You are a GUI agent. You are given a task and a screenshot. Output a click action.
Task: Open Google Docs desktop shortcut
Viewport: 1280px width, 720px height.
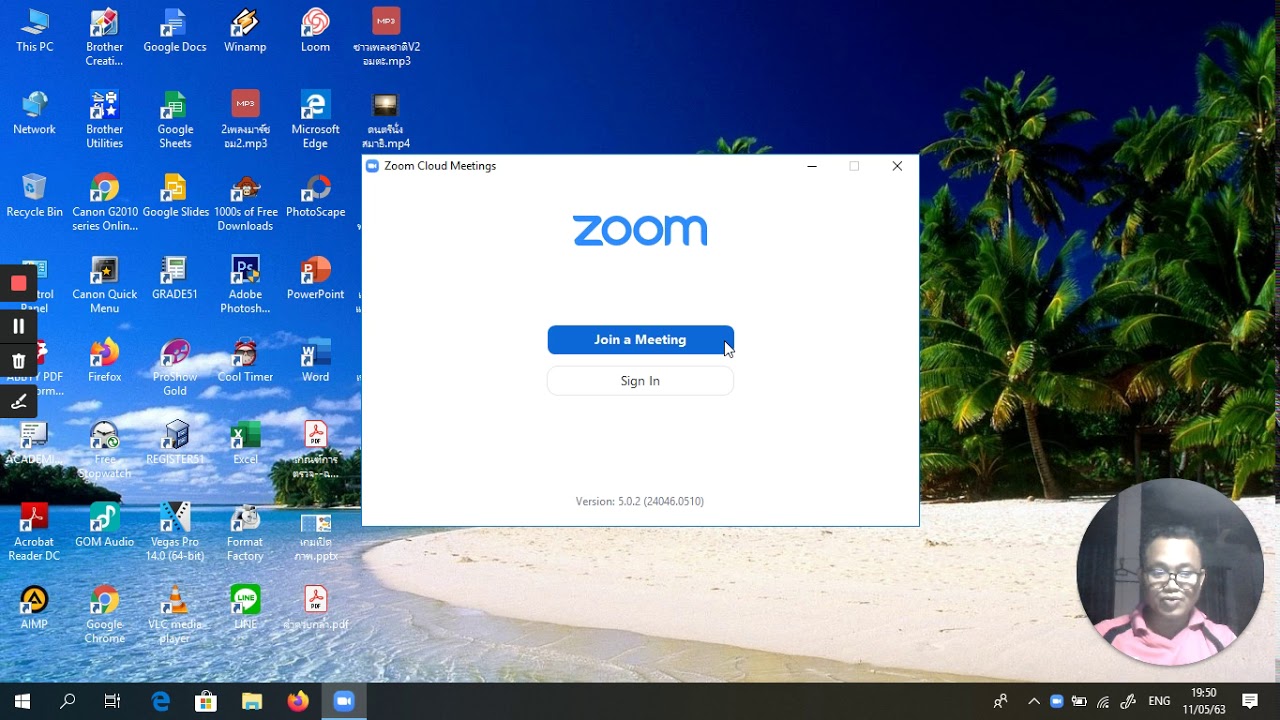pos(175,31)
